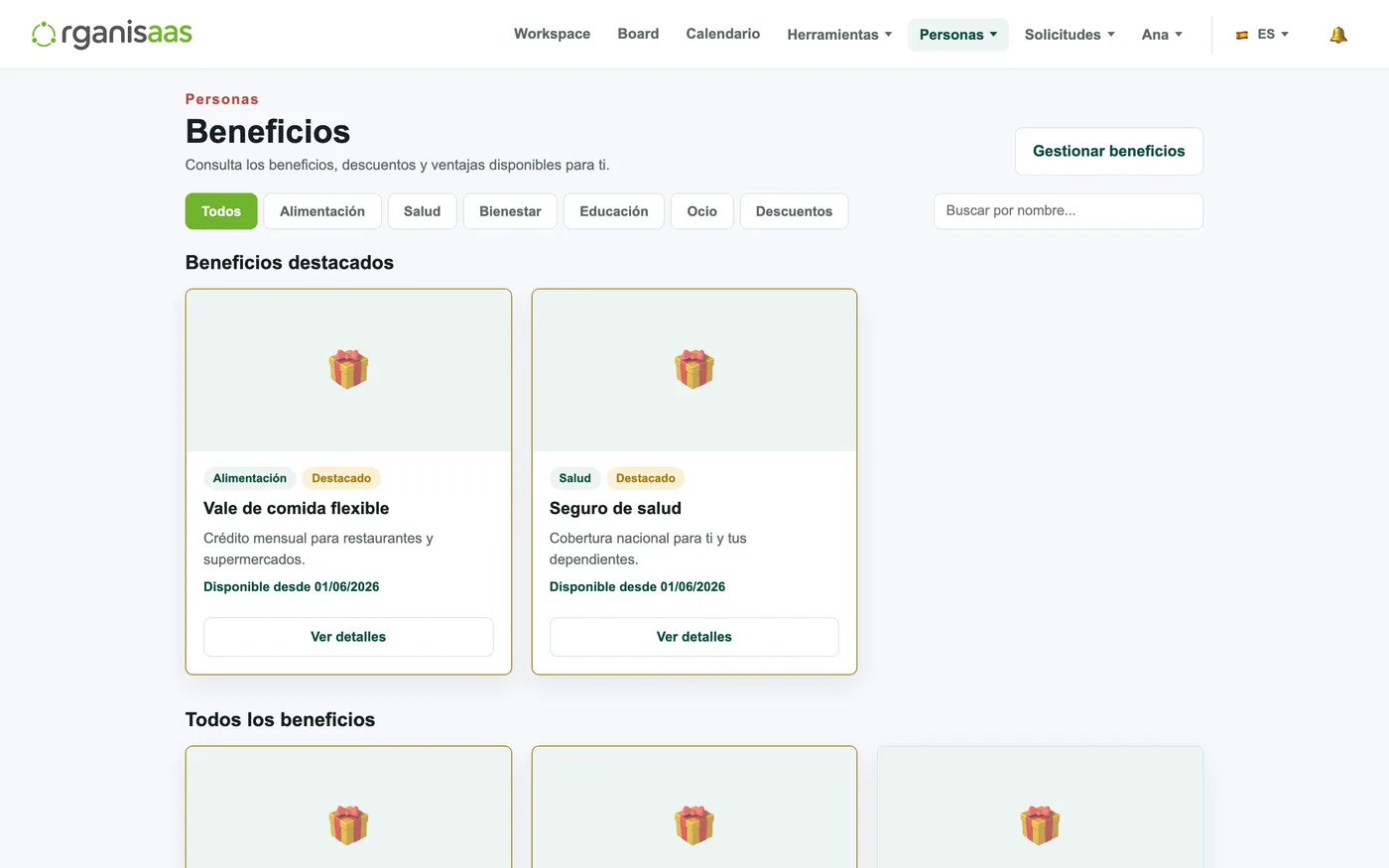1389x868 pixels.
Task: Expand the Solicitudes dropdown
Action: tap(1070, 35)
